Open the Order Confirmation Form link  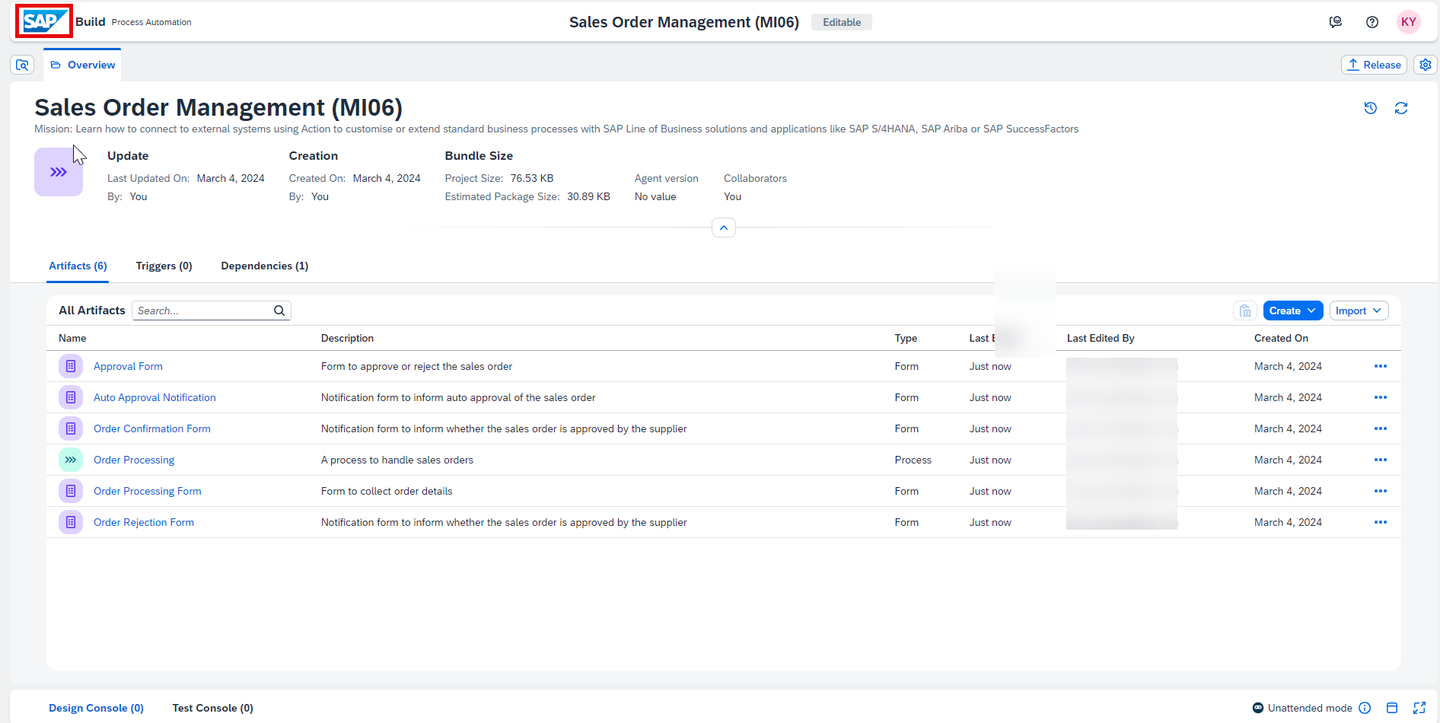coord(152,429)
